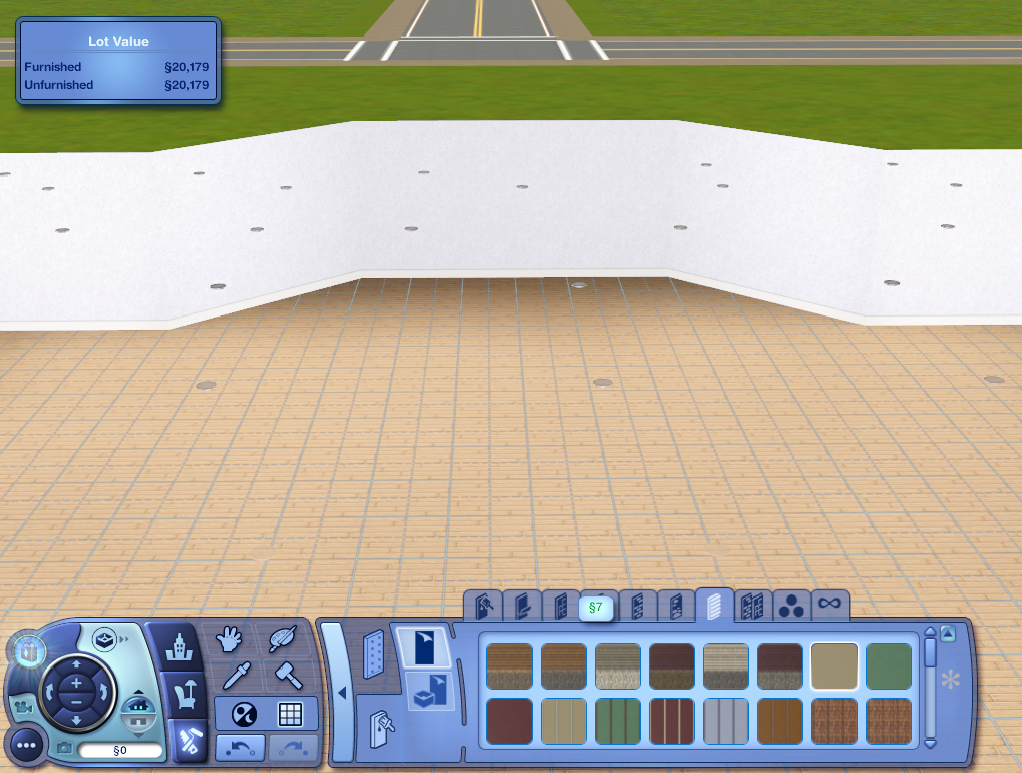
Task: Toggle the grid display
Action: [290, 714]
